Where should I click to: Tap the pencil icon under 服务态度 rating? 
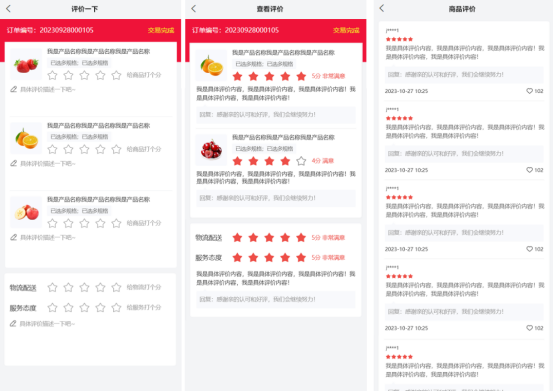[x=13, y=323]
